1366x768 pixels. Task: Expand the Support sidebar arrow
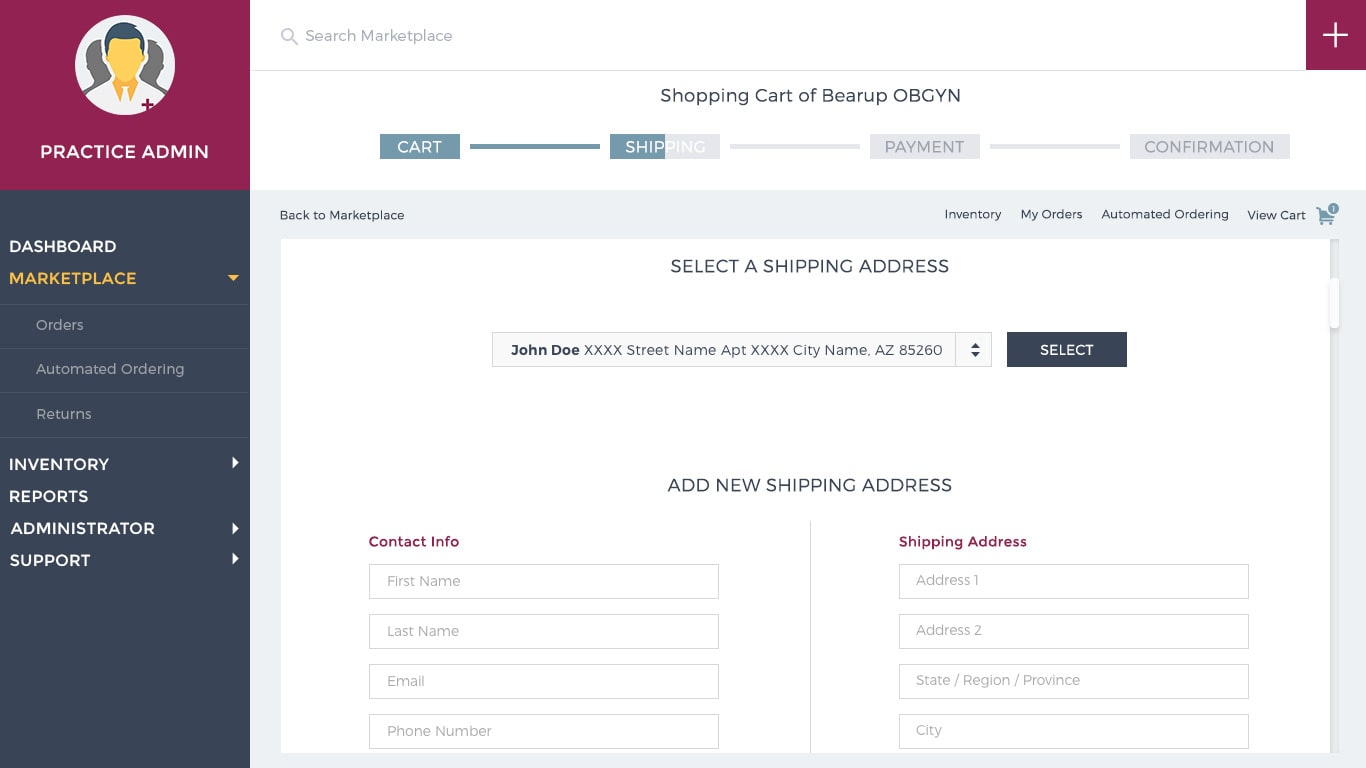(235, 559)
